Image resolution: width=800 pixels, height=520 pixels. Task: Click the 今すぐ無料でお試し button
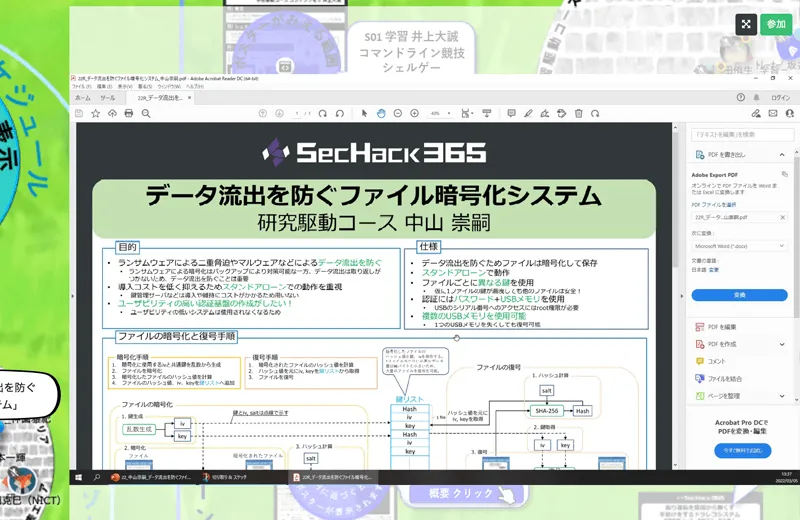[742, 451]
